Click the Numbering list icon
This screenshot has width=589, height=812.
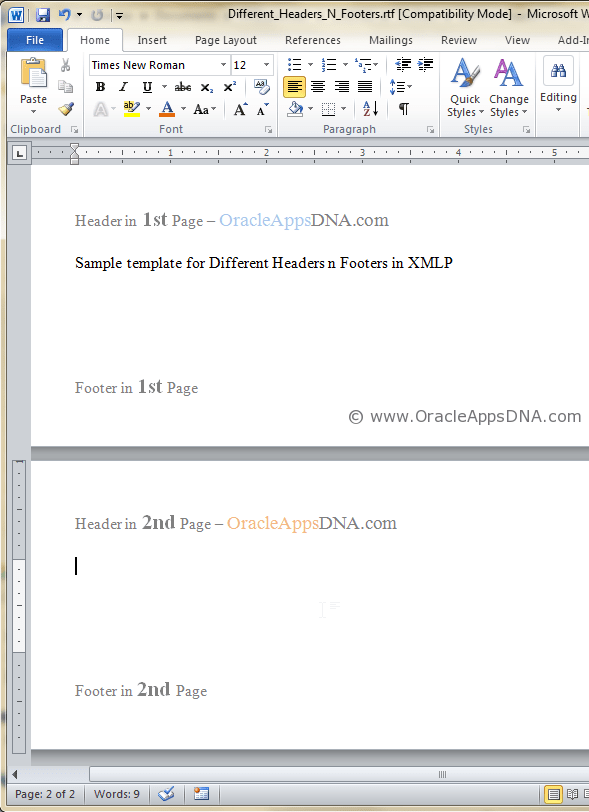(329, 65)
